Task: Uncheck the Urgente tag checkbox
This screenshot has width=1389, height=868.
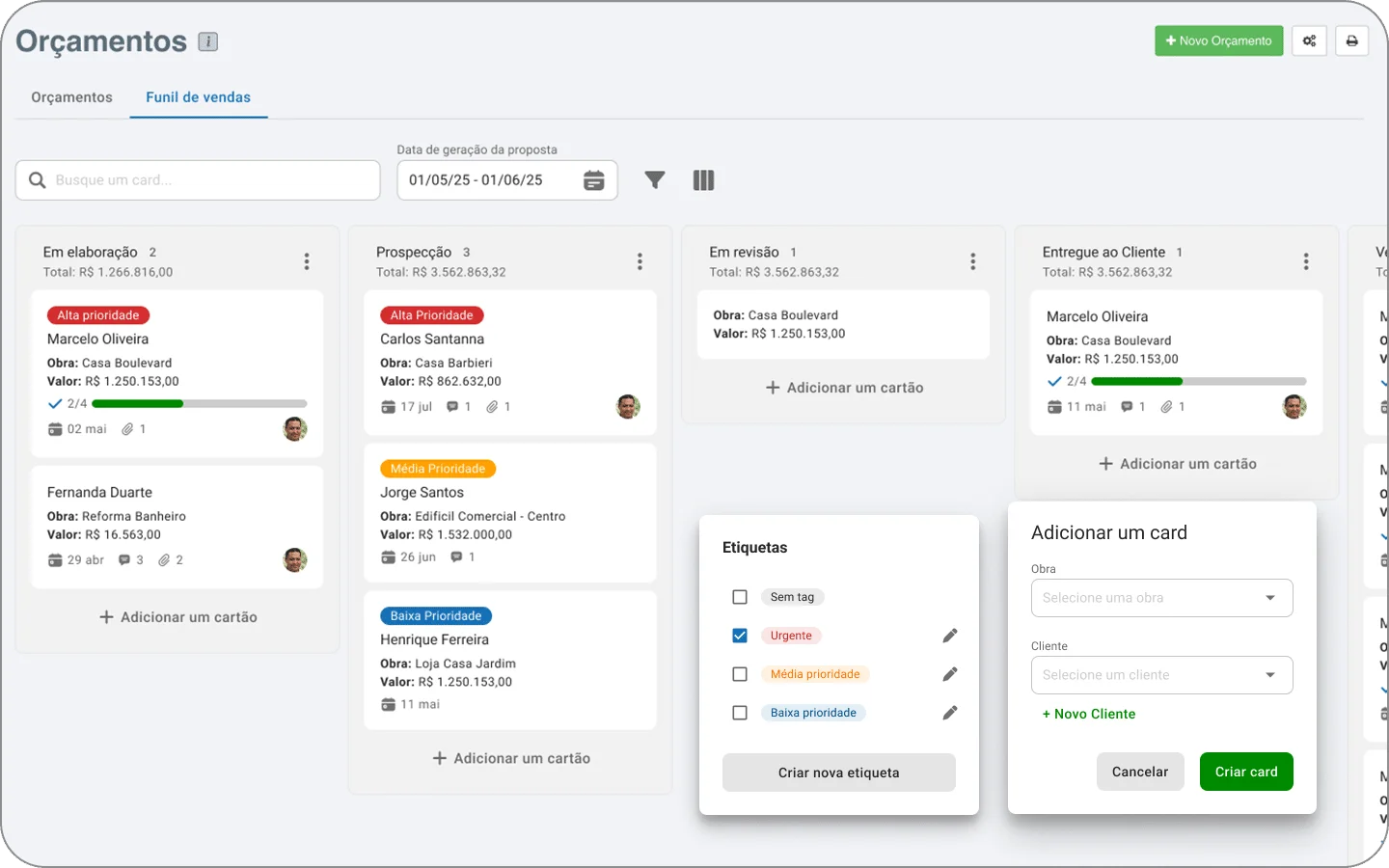Action: [x=740, y=636]
